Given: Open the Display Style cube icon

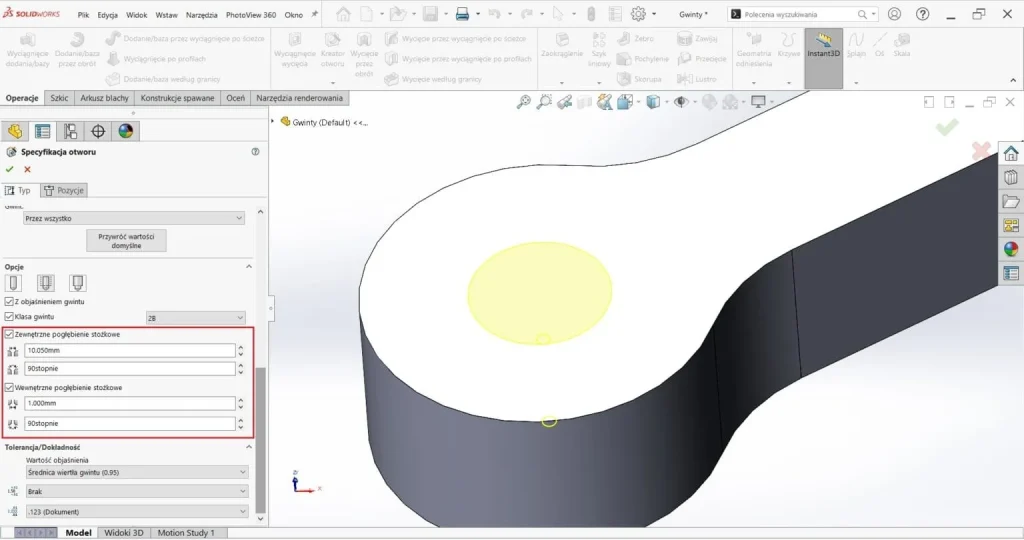Looking at the screenshot, I should click(652, 102).
